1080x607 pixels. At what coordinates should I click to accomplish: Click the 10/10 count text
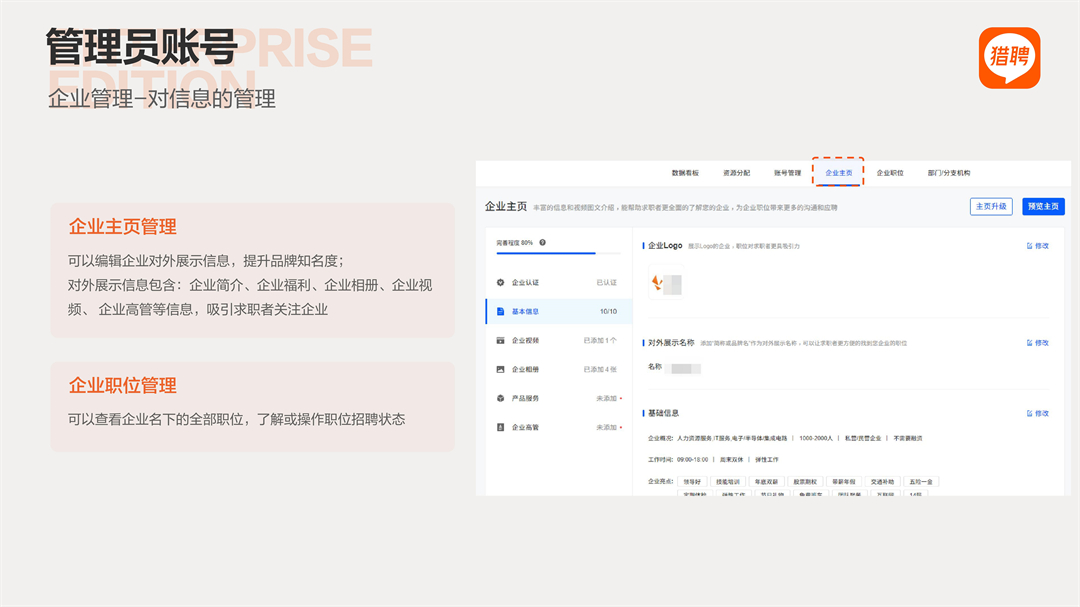[x=608, y=311]
